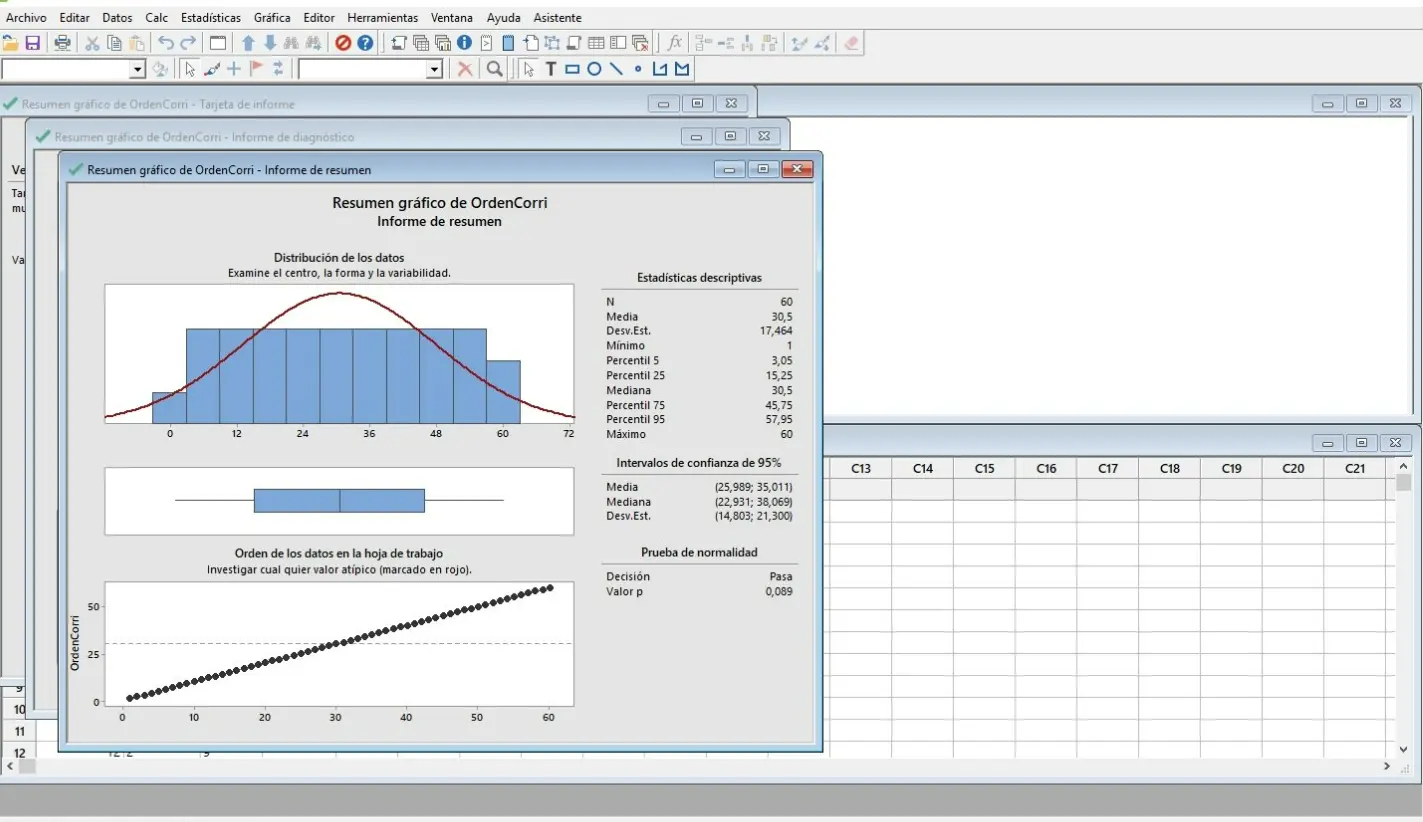This screenshot has width=1423, height=822.
Task: Click the Open folder icon
Action: click(x=11, y=43)
